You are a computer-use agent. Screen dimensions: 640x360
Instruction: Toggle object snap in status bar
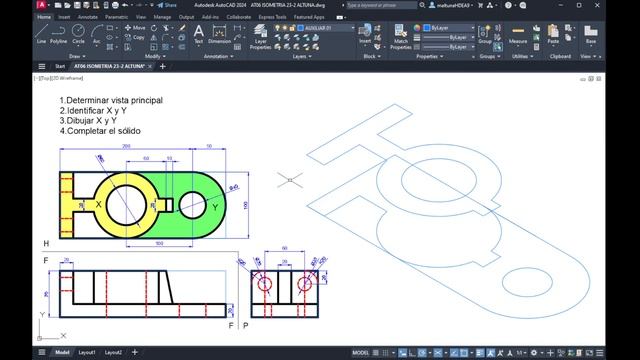(x=464, y=353)
